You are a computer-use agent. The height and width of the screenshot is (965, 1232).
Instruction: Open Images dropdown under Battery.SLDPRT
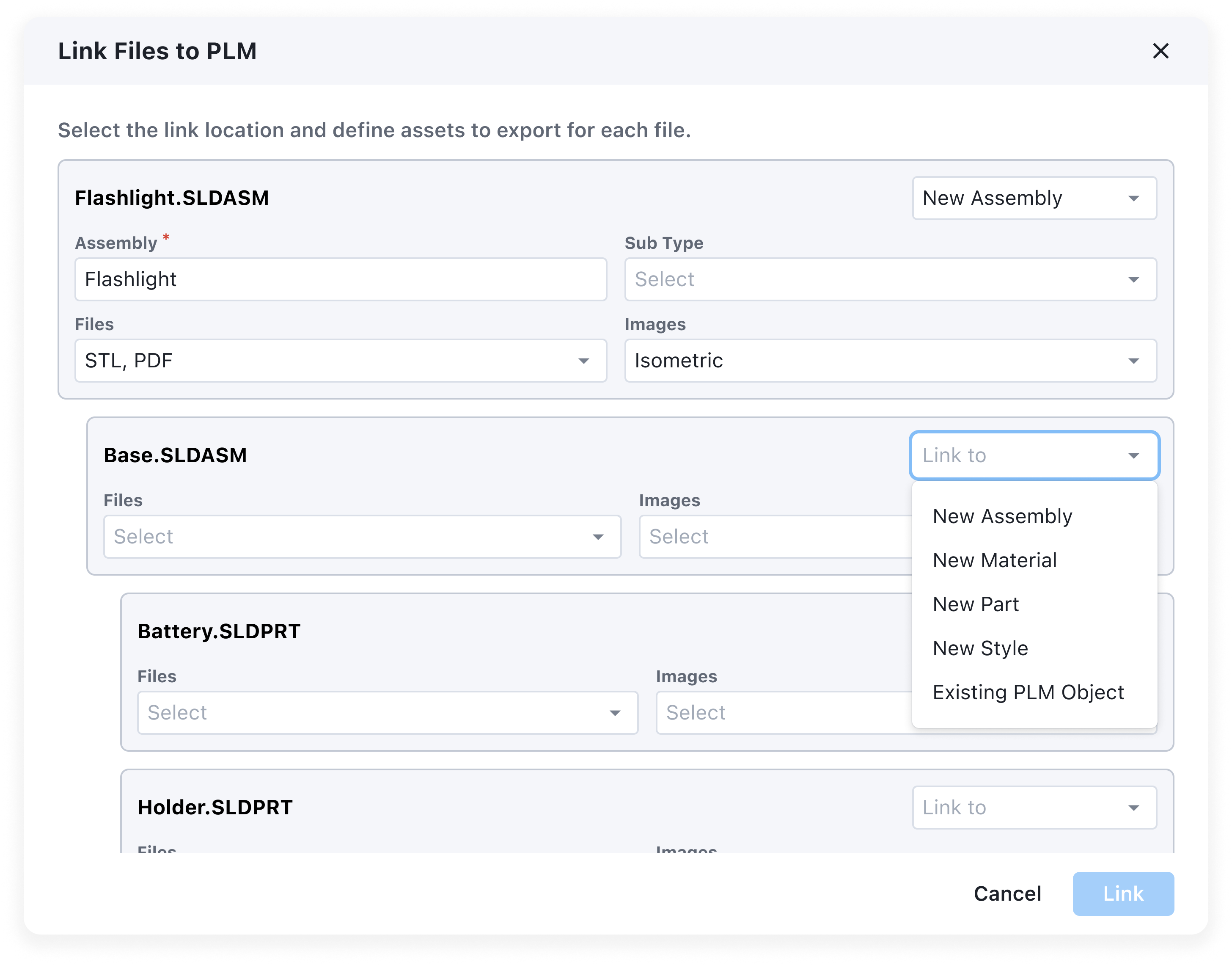[x=782, y=713]
